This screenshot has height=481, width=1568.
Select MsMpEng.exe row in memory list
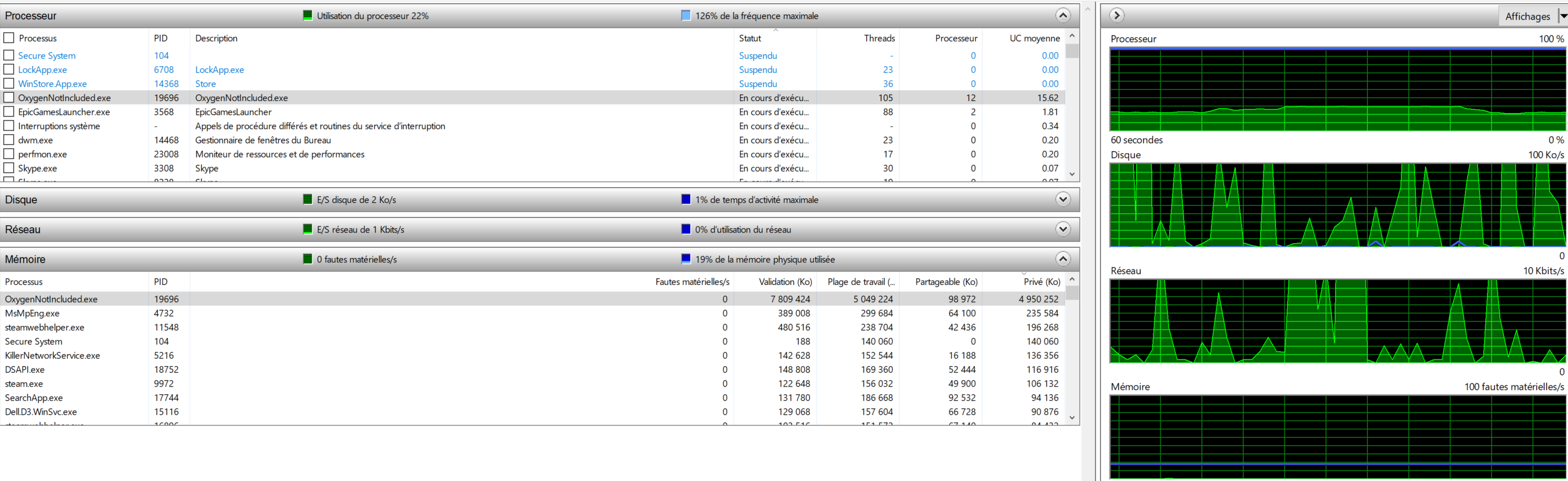pyautogui.click(x=32, y=313)
